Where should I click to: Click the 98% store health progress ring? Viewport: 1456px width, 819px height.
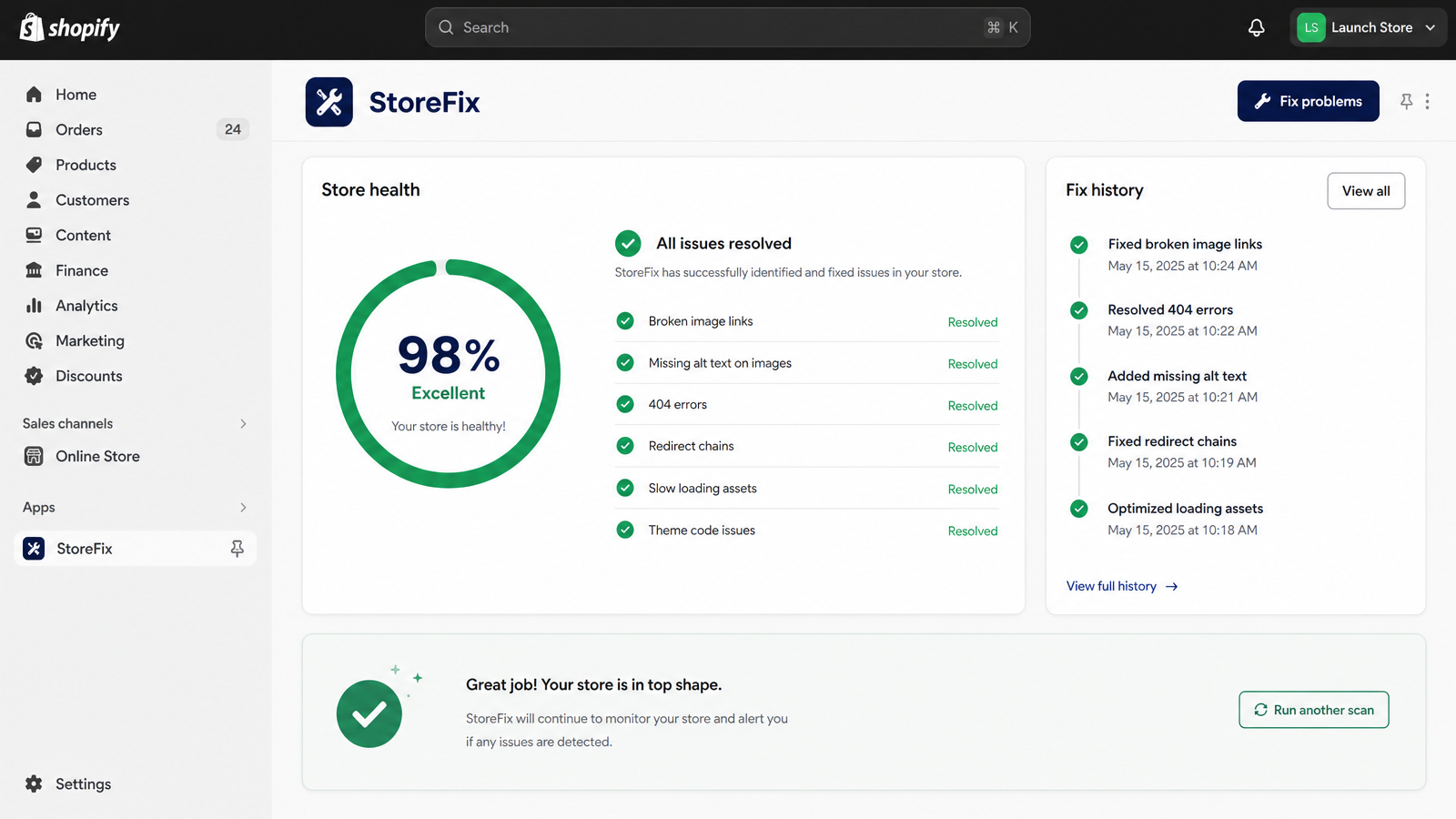click(x=448, y=373)
